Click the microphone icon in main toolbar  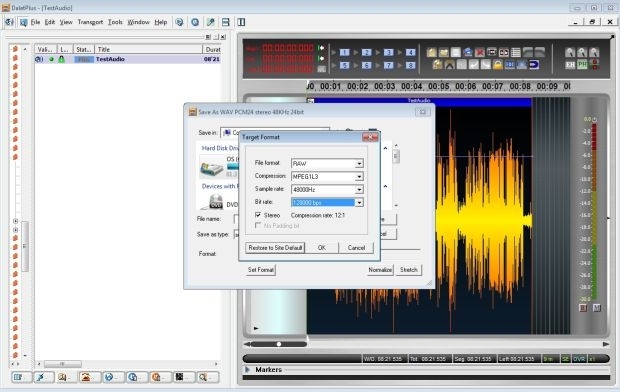[211, 22]
